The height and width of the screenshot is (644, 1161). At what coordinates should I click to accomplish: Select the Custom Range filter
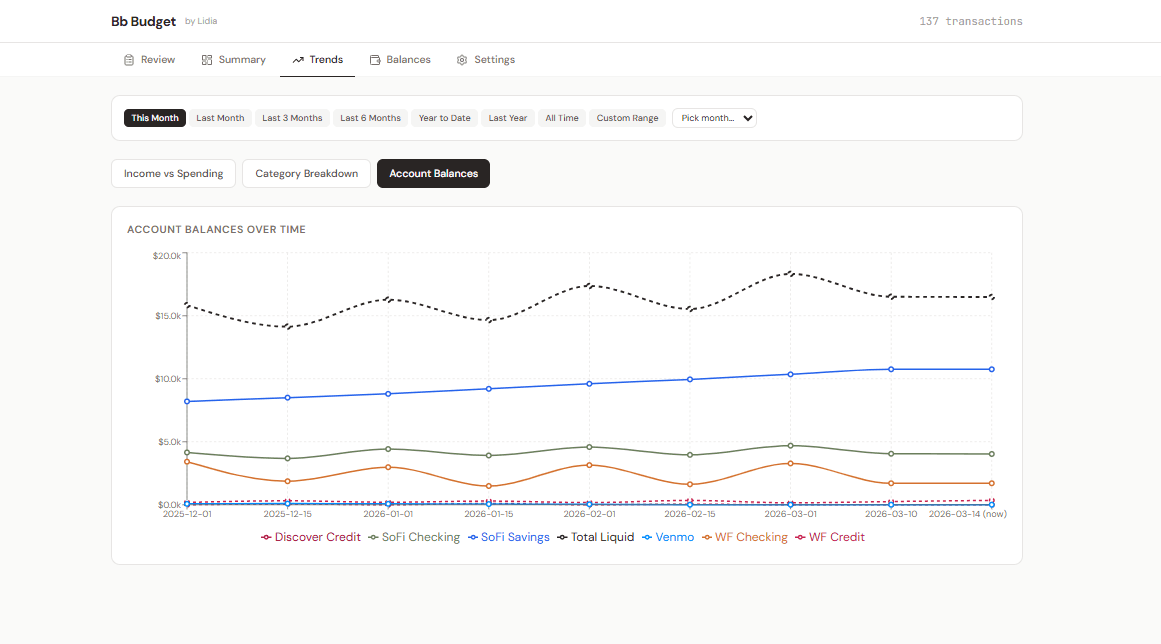click(x=627, y=118)
